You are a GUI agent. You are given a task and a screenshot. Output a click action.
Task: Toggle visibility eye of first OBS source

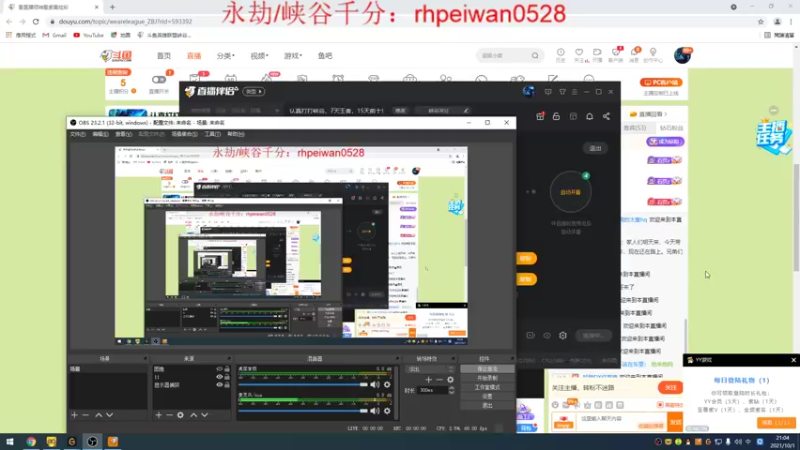220,369
